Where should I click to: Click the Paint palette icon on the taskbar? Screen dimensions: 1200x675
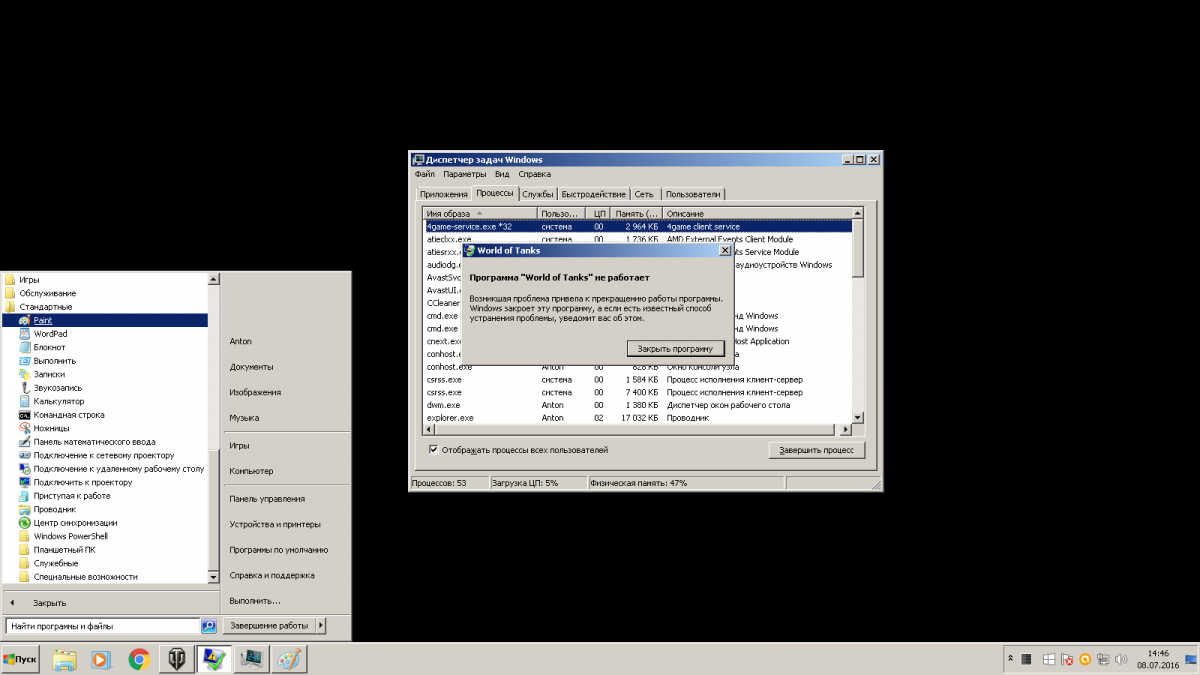(289, 659)
